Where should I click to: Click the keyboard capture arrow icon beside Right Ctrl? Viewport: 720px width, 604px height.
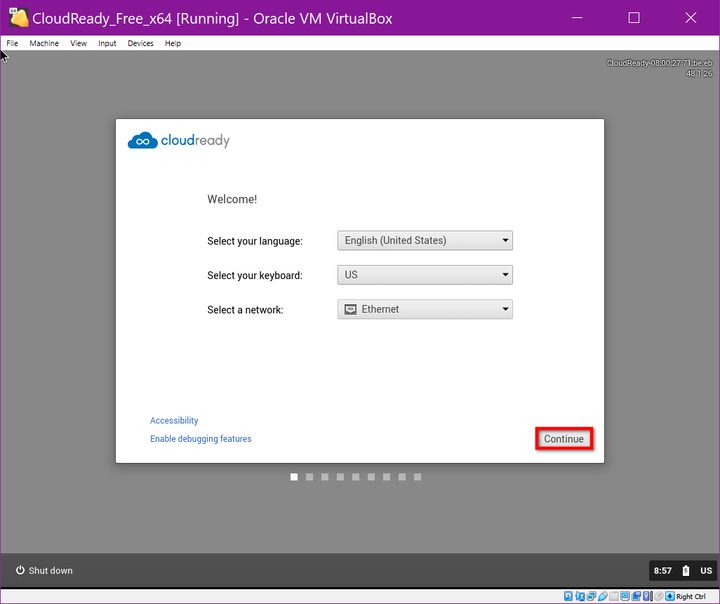[670, 596]
